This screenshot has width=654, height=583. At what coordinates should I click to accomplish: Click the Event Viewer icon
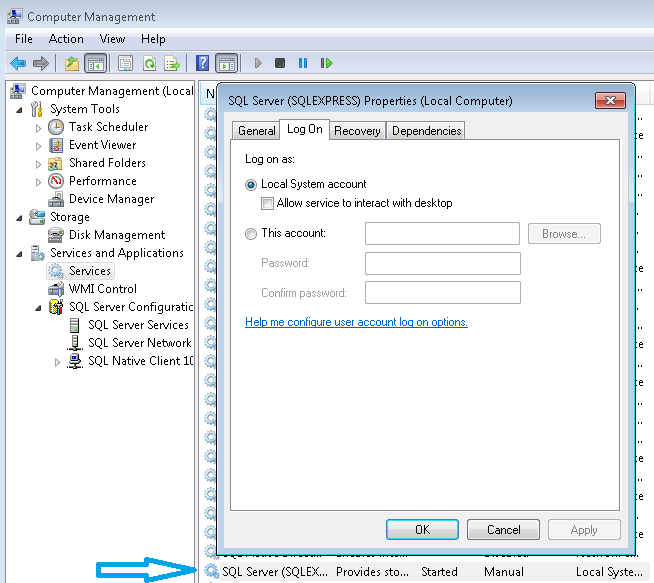tap(56, 145)
